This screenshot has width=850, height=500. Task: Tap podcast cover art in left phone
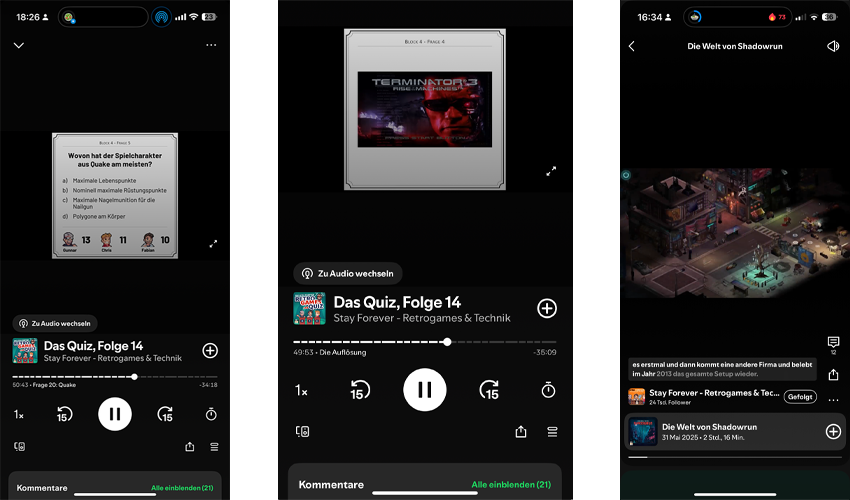25,350
